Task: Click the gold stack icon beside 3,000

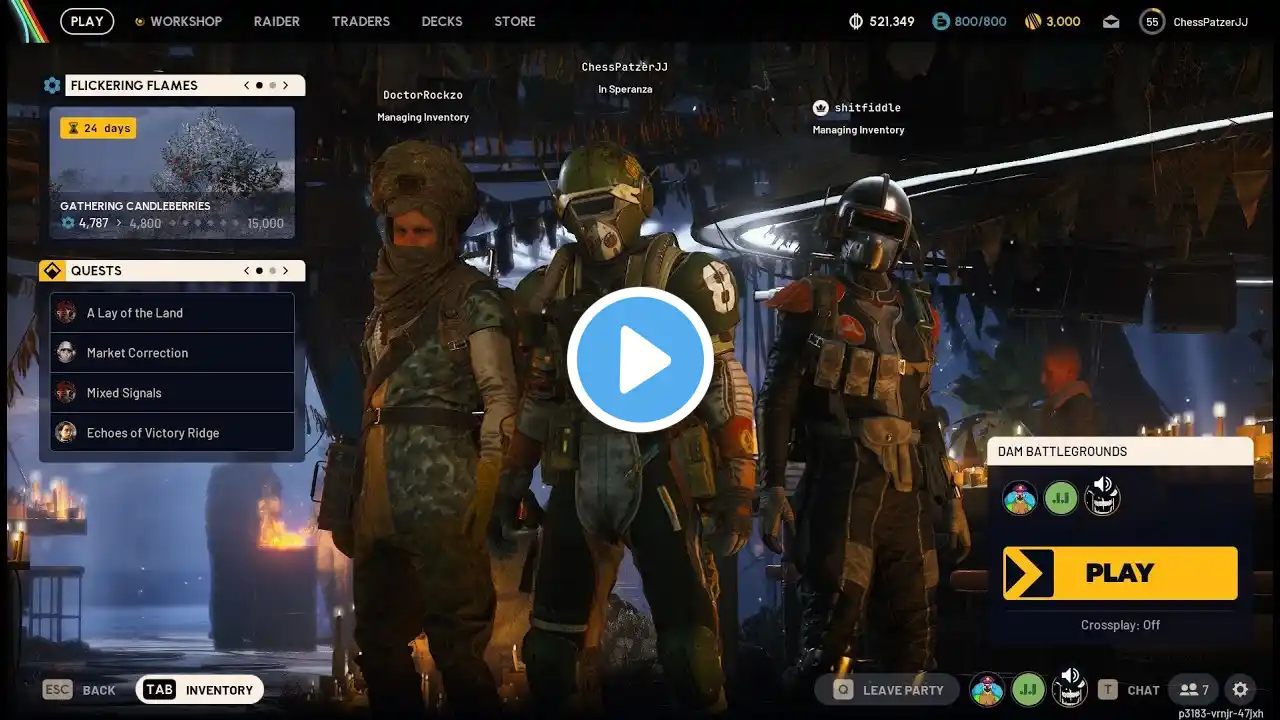Action: pyautogui.click(x=1033, y=22)
